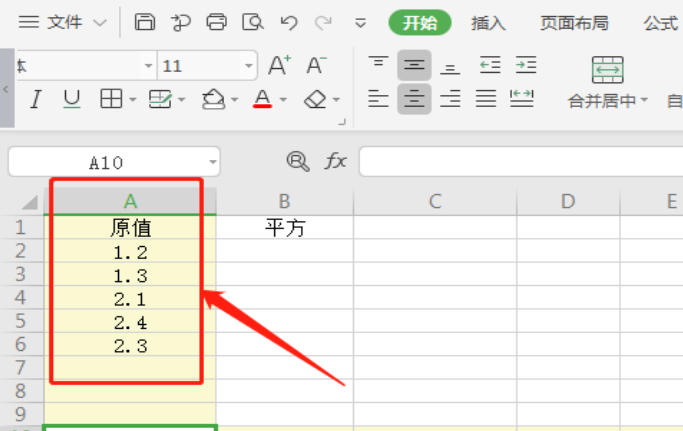Select column C header
The image size is (683, 431).
(x=435, y=201)
